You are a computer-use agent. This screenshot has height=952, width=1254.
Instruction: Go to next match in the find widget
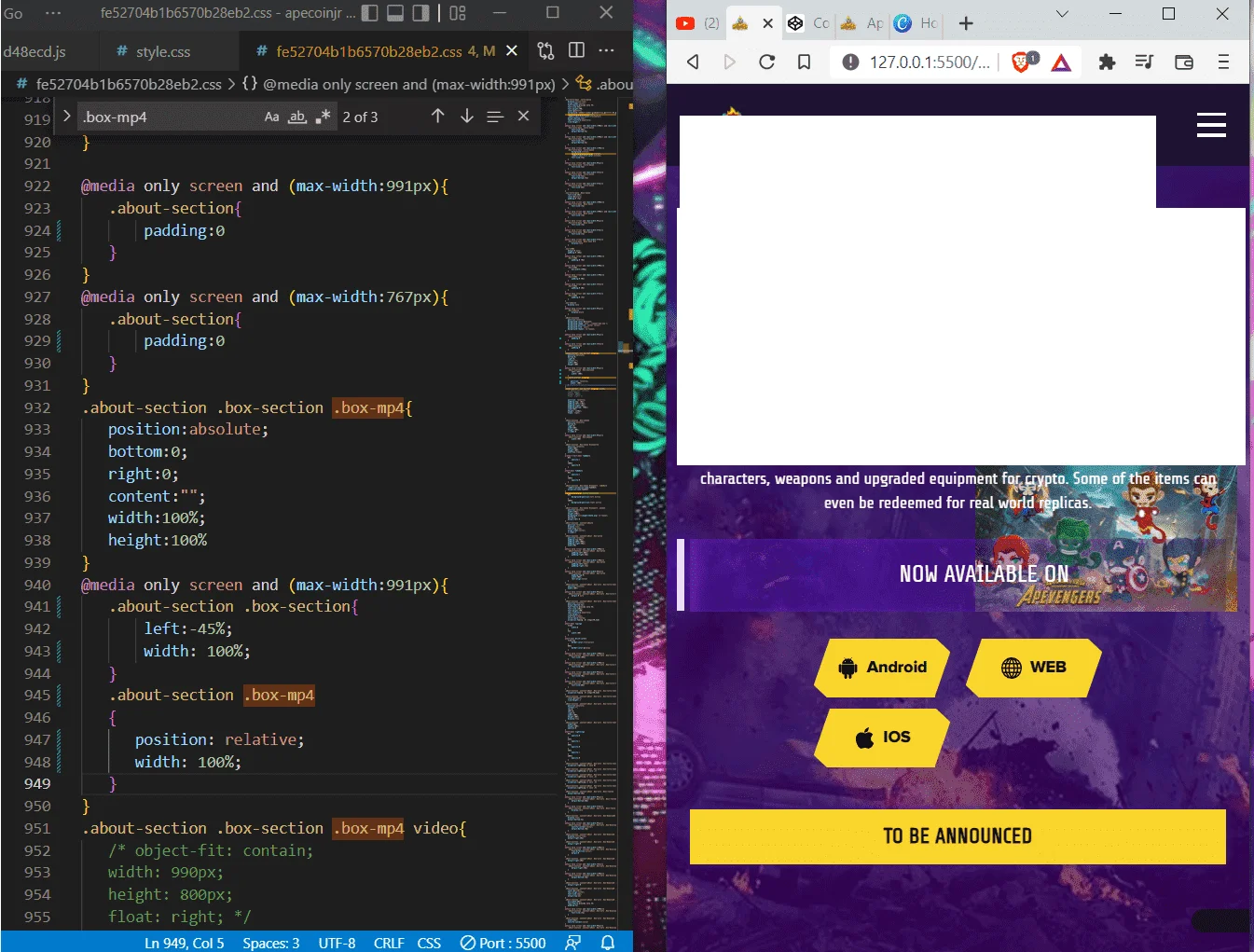467,116
